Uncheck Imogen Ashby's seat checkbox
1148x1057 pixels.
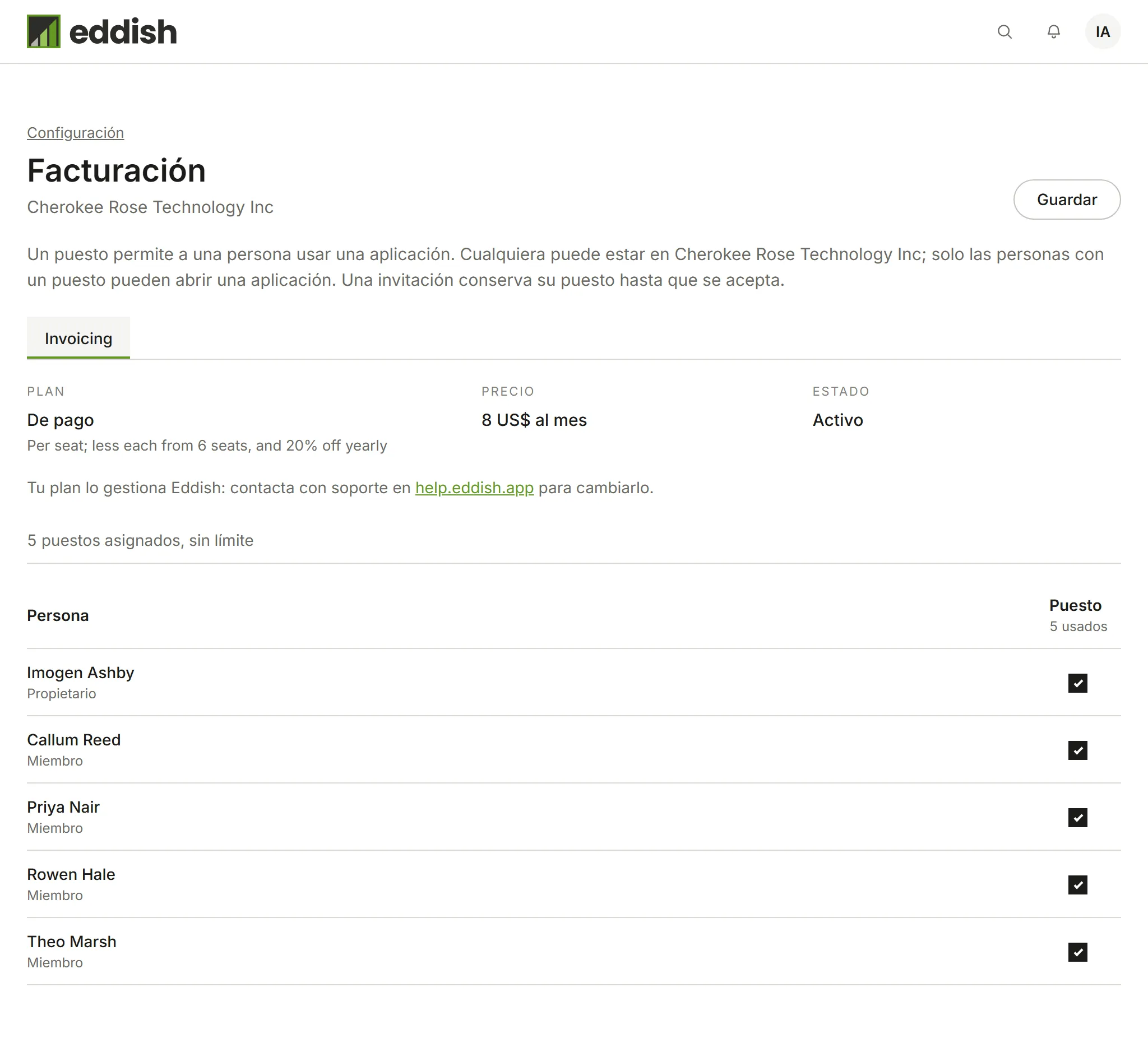1077,683
